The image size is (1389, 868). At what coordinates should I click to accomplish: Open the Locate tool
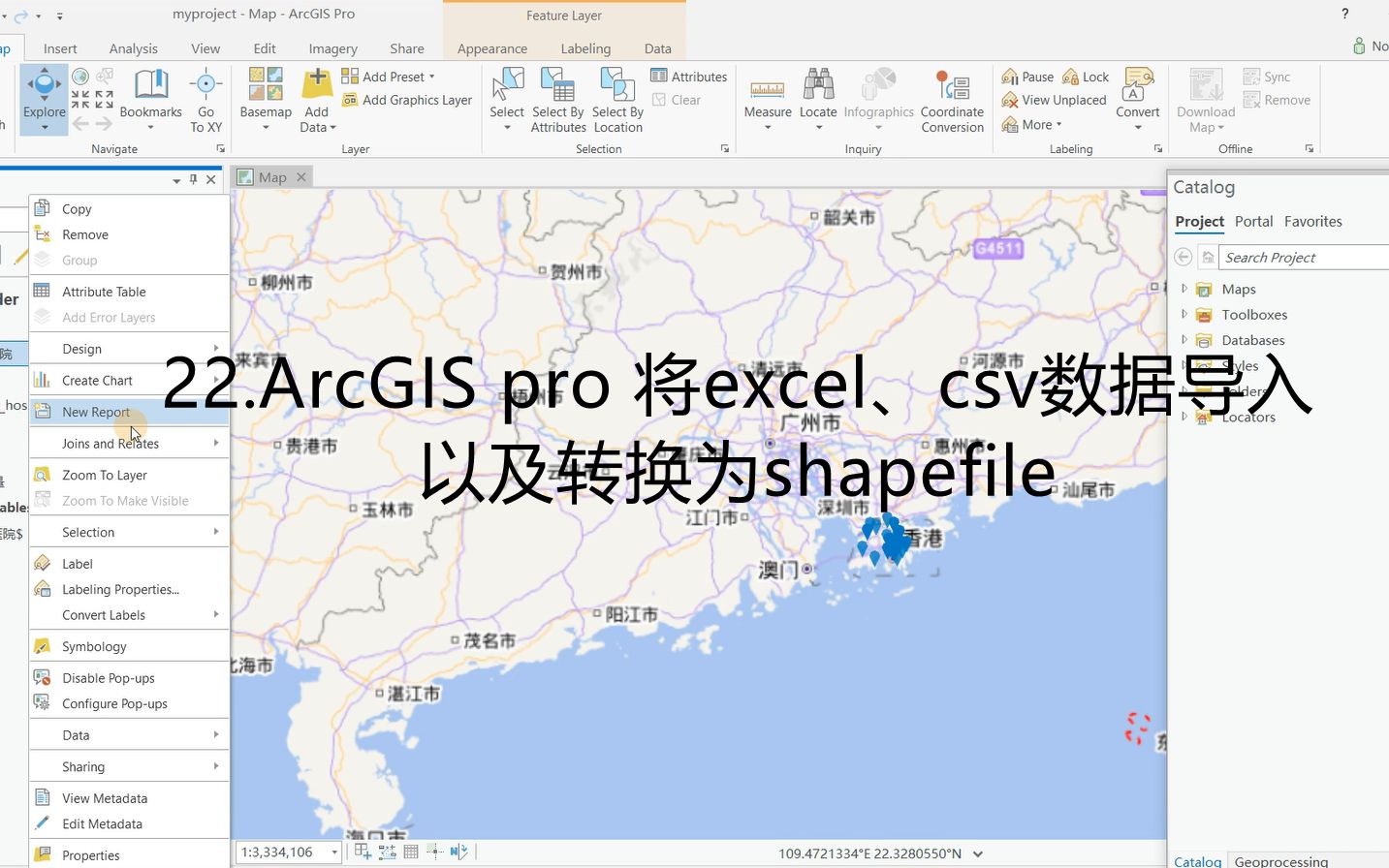[x=818, y=99]
